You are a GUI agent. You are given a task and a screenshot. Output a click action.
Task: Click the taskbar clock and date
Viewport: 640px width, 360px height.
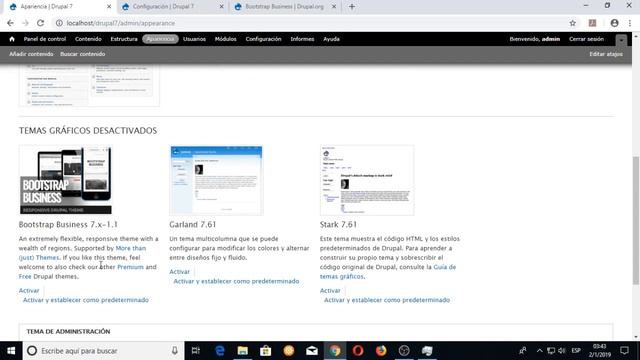(600, 351)
